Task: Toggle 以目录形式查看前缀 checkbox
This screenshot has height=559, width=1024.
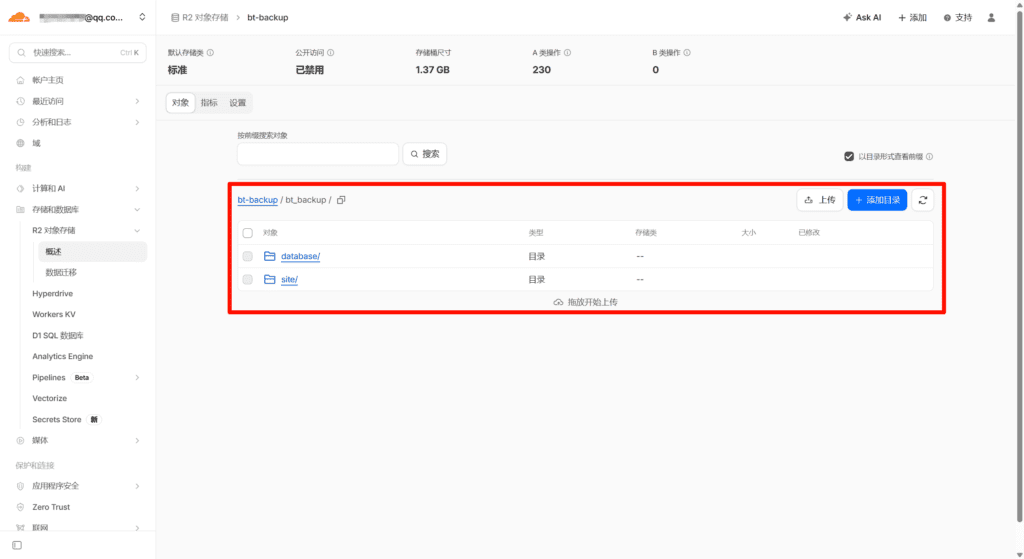Action: point(850,156)
